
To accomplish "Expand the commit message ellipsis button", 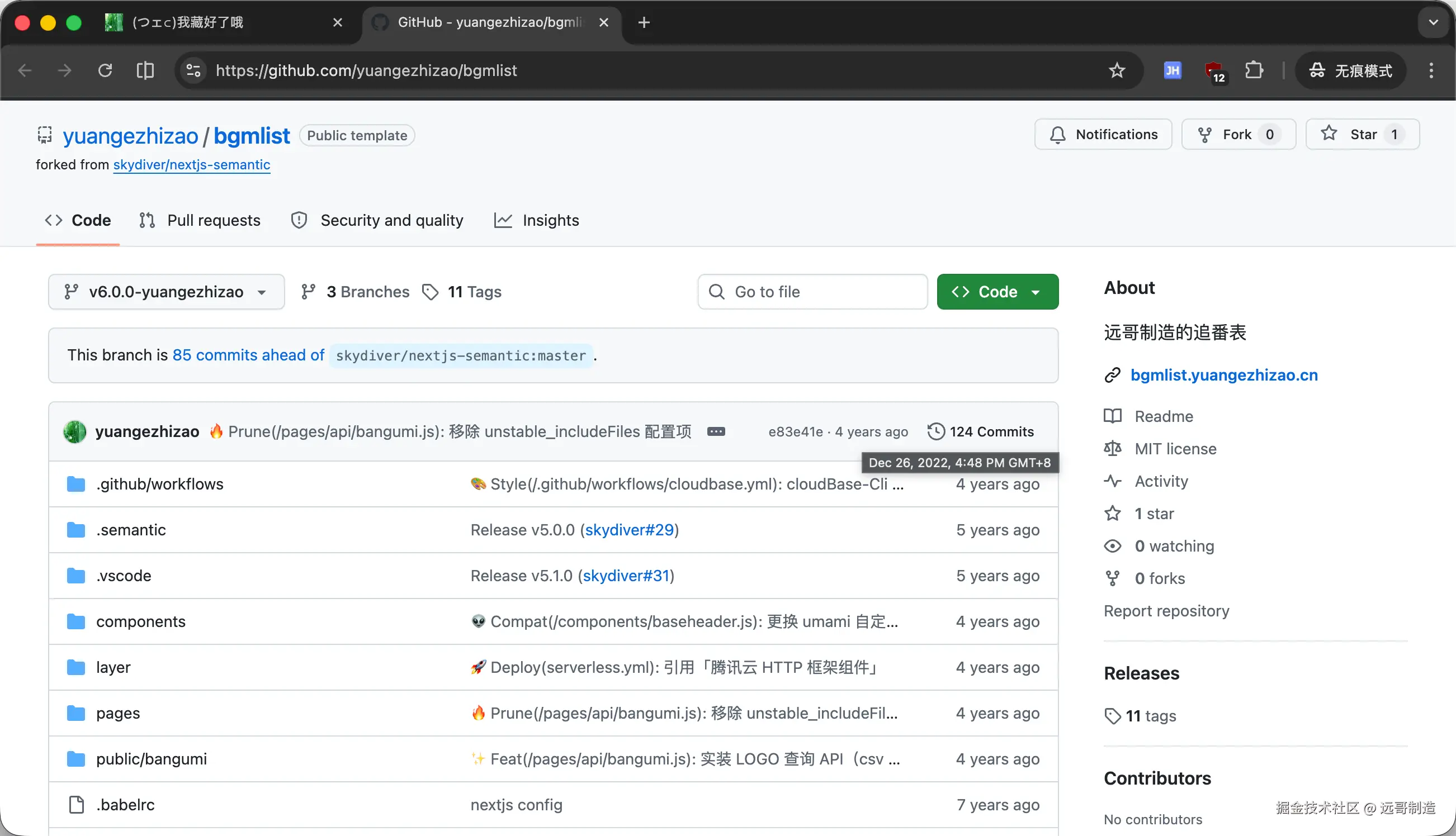I will click(x=716, y=432).
